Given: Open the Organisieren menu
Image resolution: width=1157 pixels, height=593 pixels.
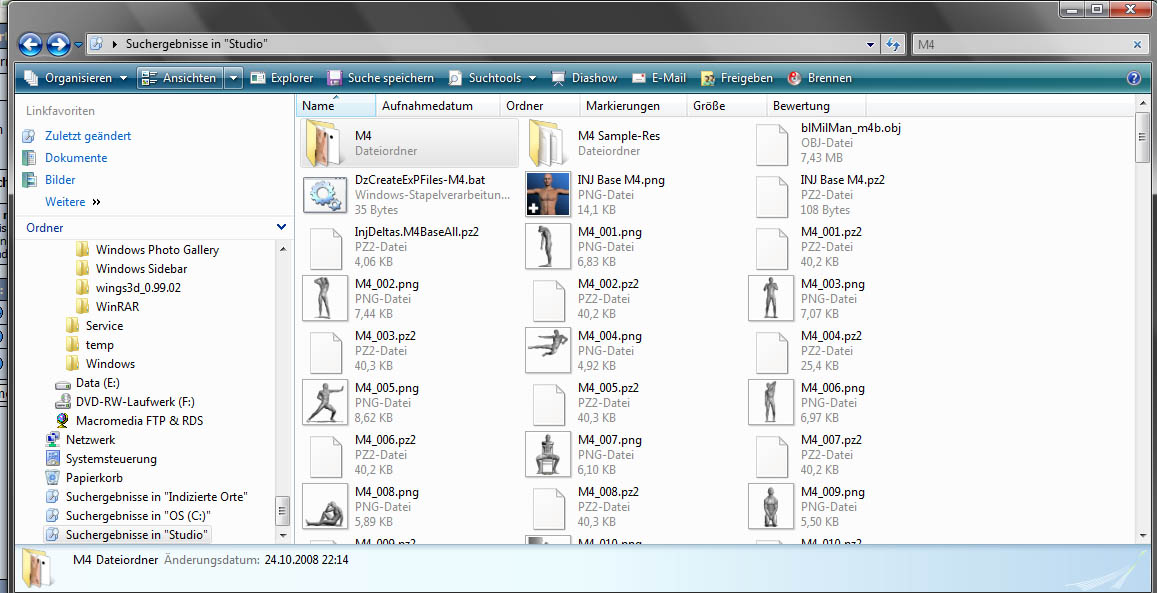Looking at the screenshot, I should 75,77.
